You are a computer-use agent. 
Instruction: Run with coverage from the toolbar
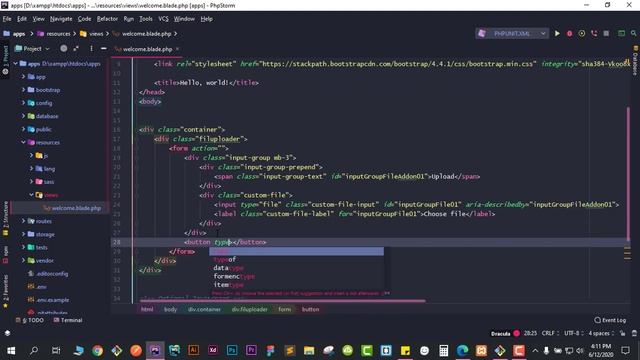tap(582, 33)
